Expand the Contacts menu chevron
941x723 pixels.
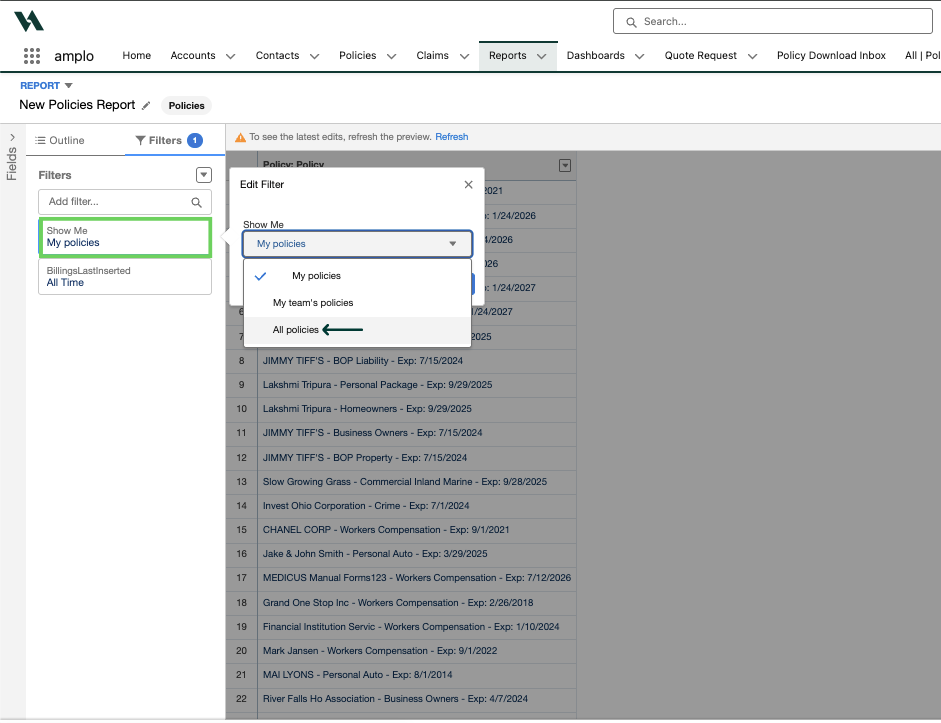coord(314,56)
